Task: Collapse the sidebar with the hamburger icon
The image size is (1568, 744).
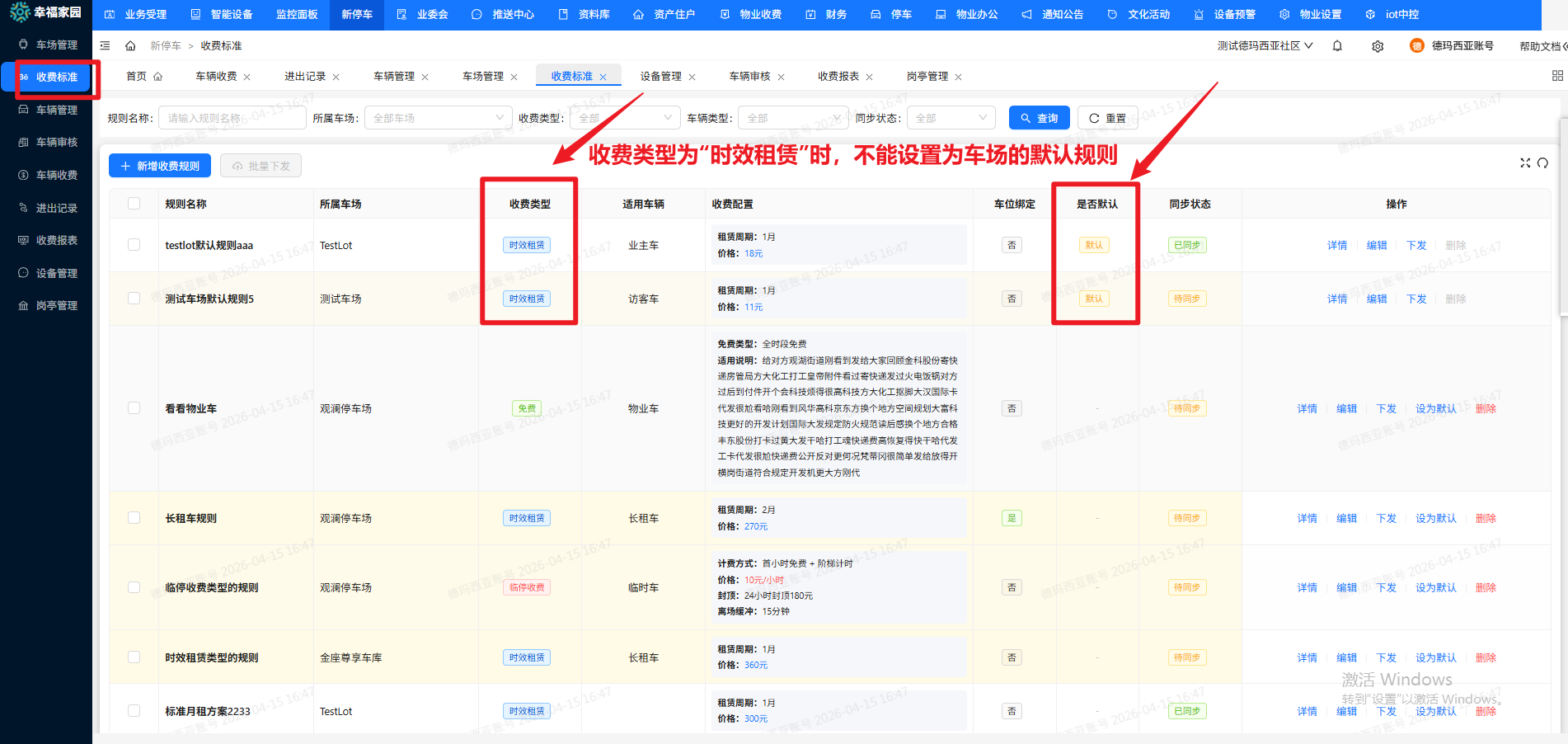Action: 106,46
